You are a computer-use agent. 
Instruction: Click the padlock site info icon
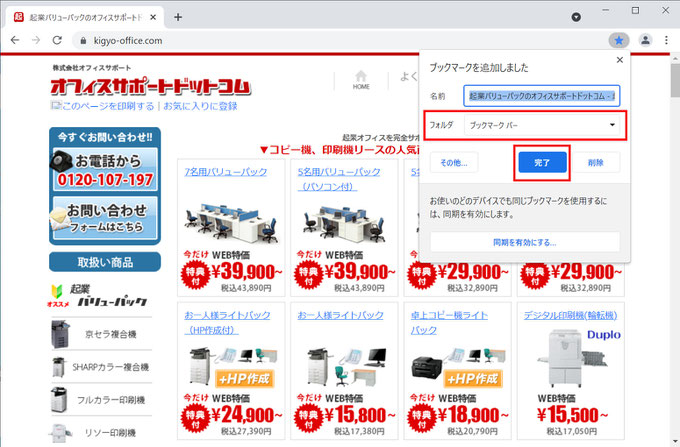click(x=83, y=41)
